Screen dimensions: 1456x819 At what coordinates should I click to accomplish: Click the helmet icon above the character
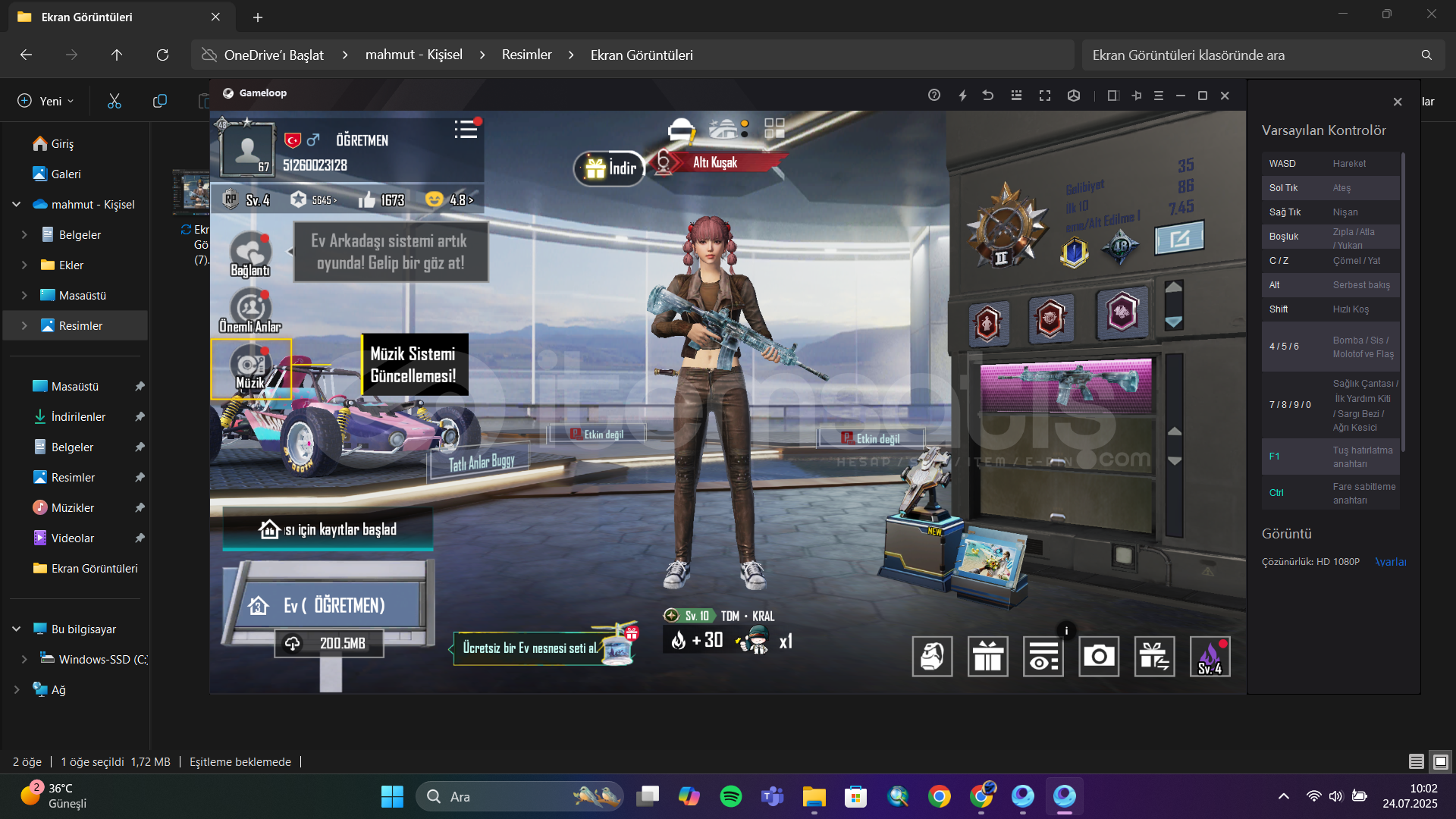[x=681, y=130]
